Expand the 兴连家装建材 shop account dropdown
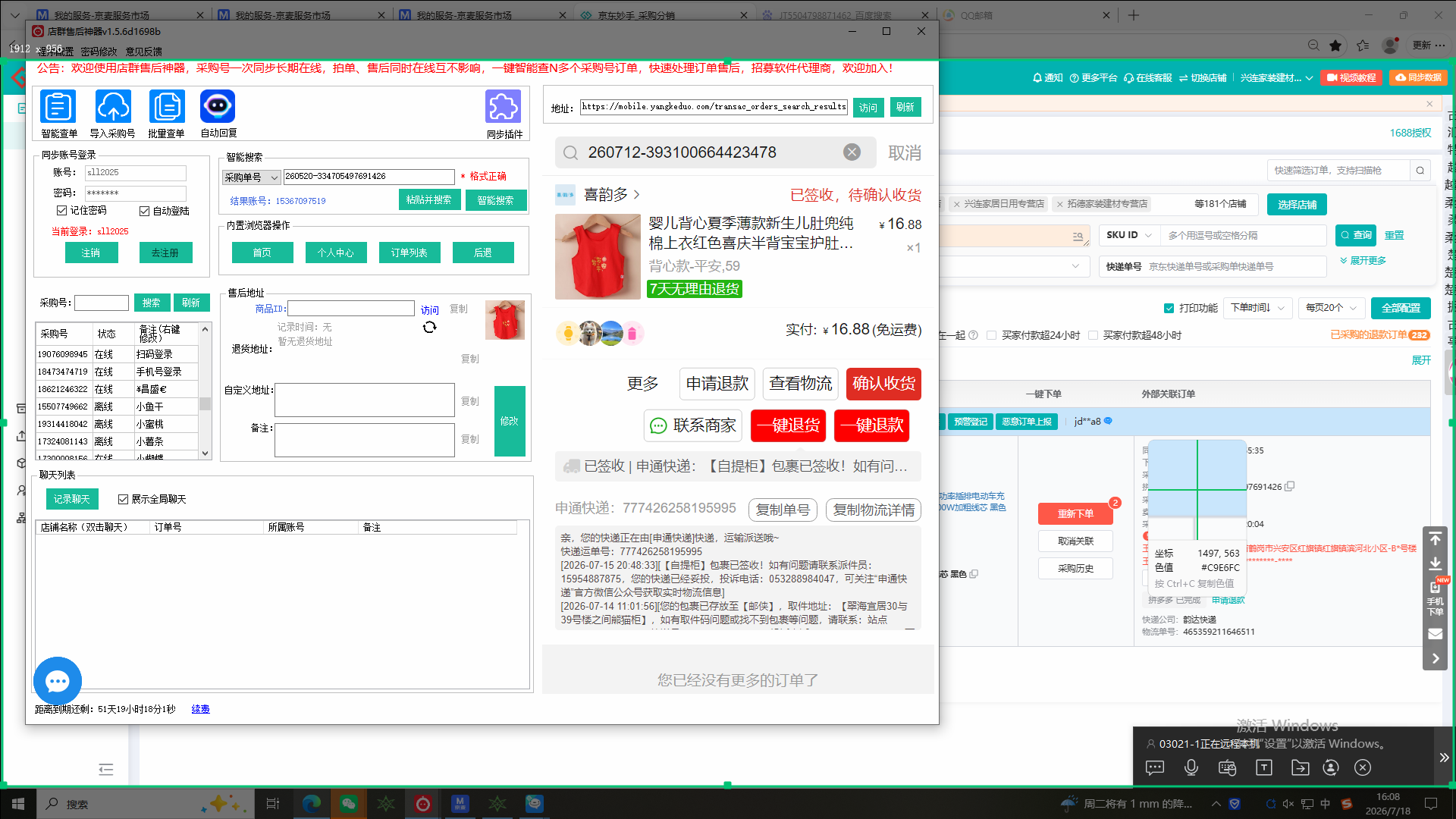Image resolution: width=1456 pixels, height=819 pixels. [x=1276, y=78]
